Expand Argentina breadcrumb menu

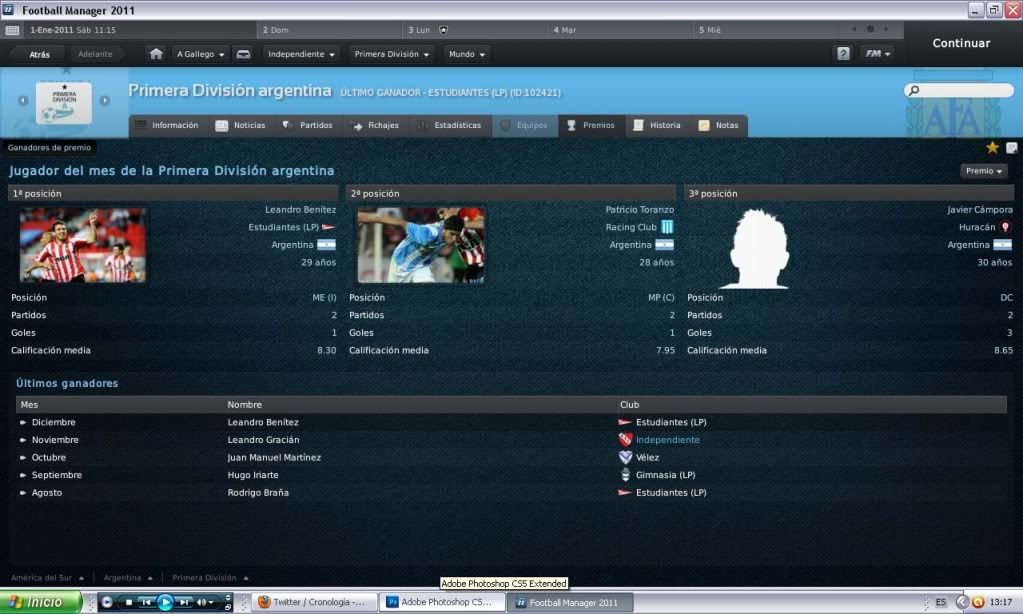pyautogui.click(x=128, y=577)
